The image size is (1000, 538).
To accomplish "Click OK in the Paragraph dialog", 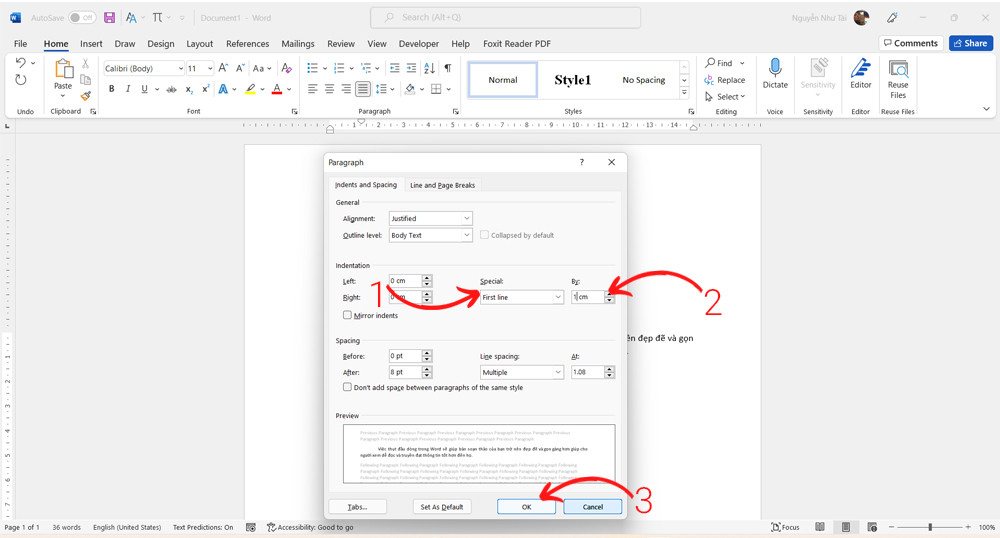I will pos(526,507).
